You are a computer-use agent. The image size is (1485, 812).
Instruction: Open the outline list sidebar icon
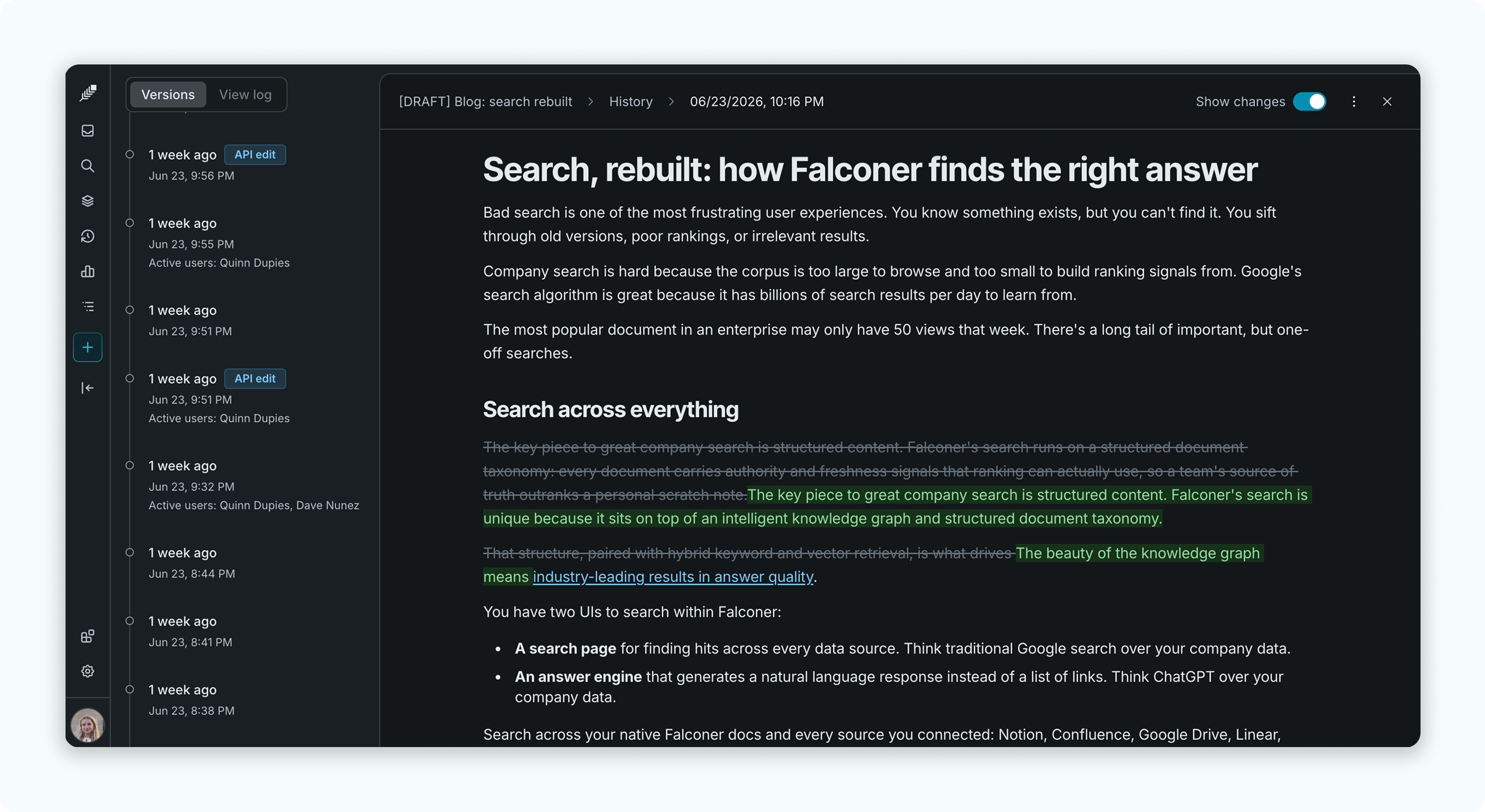[88, 306]
